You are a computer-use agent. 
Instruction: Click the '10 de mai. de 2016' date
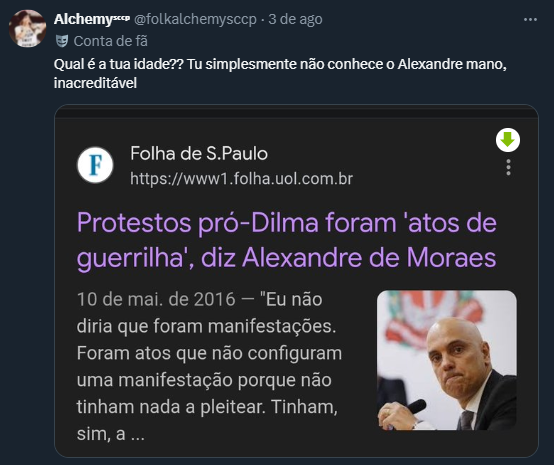(x=156, y=299)
